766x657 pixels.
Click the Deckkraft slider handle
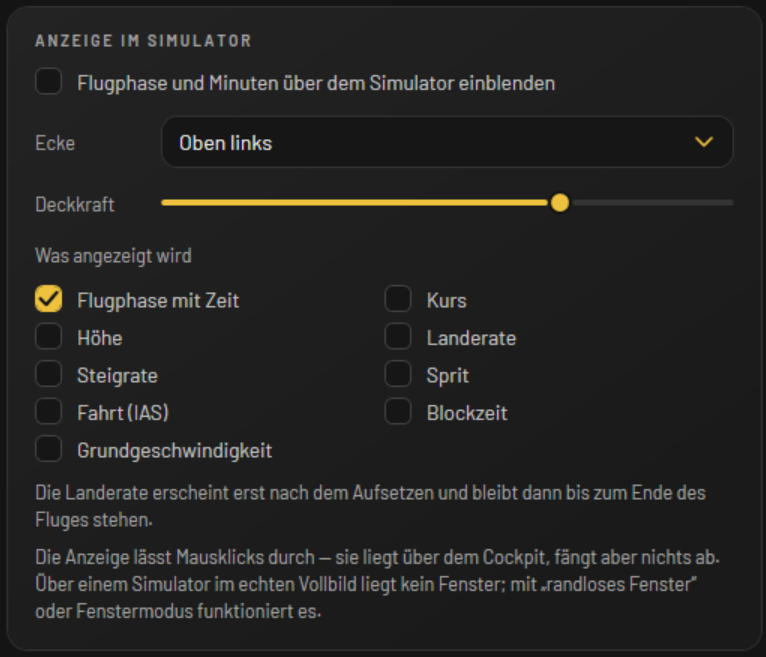560,202
